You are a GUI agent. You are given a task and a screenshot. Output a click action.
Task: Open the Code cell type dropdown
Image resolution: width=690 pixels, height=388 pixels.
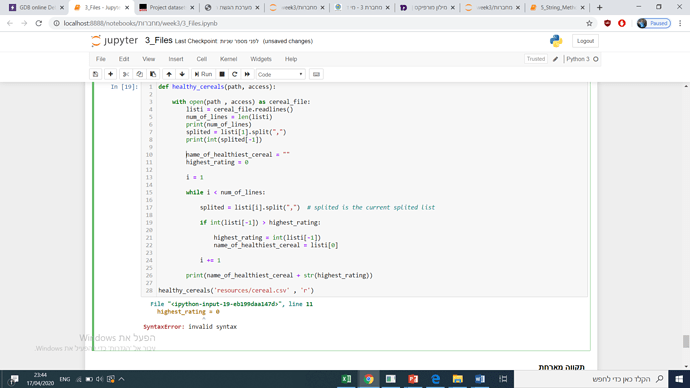coord(280,74)
